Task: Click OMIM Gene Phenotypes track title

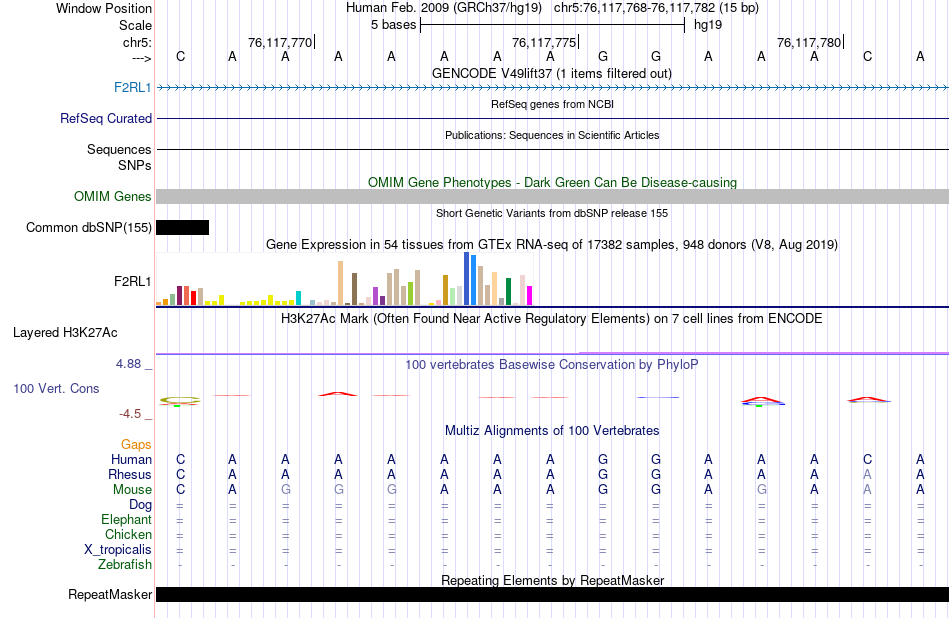Action: (552, 182)
